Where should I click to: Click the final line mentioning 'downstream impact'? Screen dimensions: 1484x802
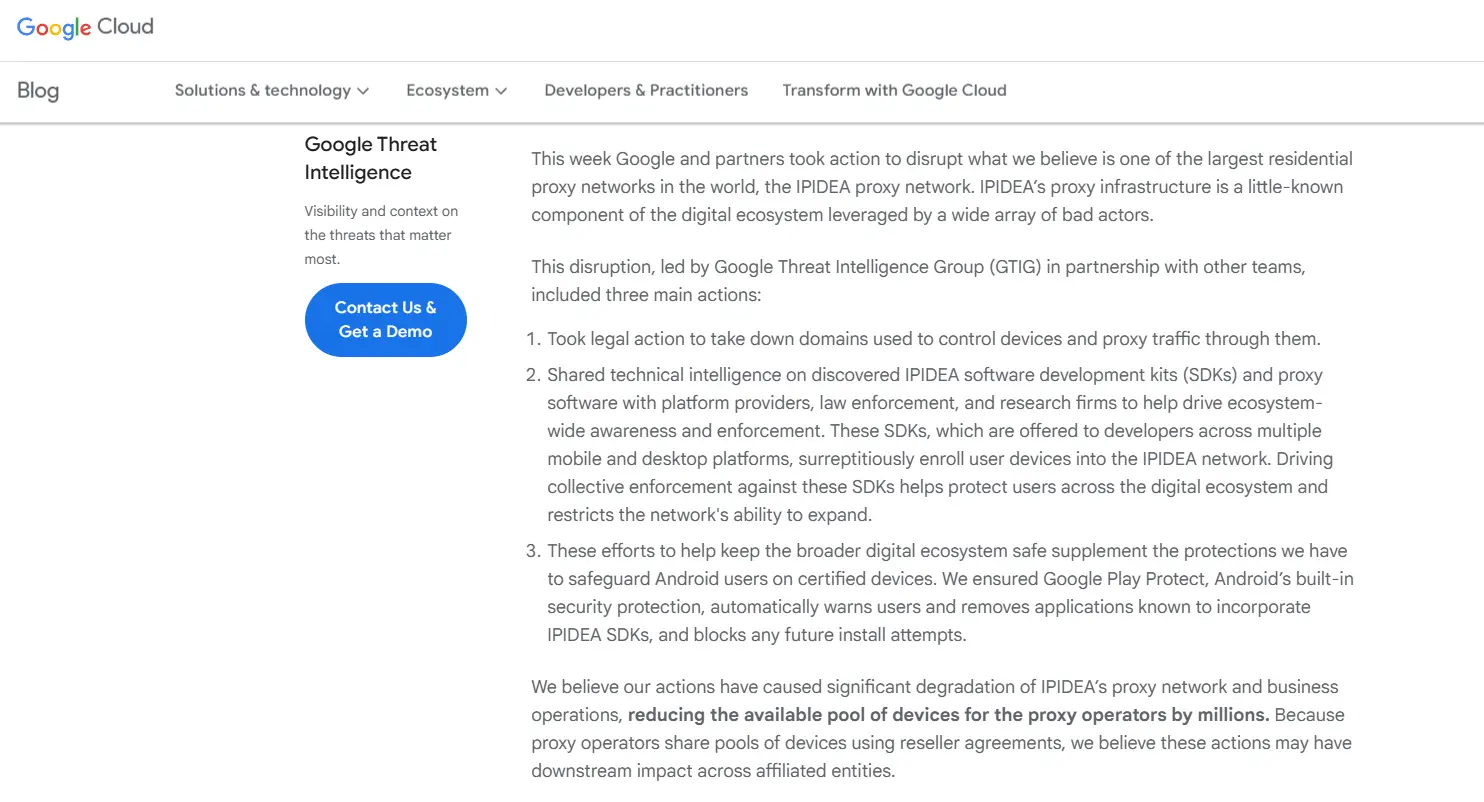click(712, 771)
